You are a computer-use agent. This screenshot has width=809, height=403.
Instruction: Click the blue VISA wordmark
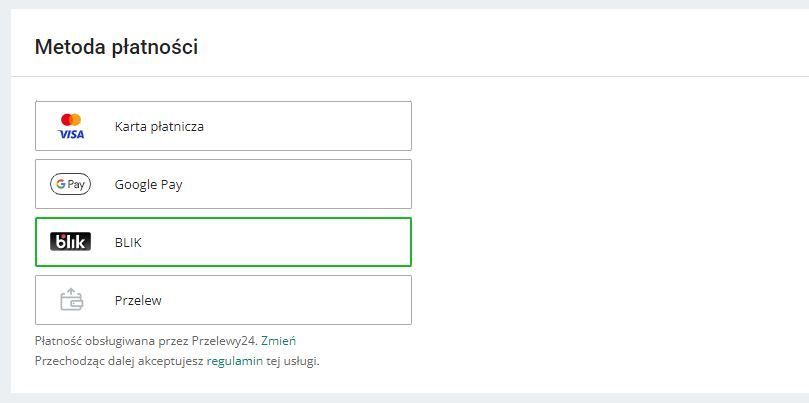(71, 133)
